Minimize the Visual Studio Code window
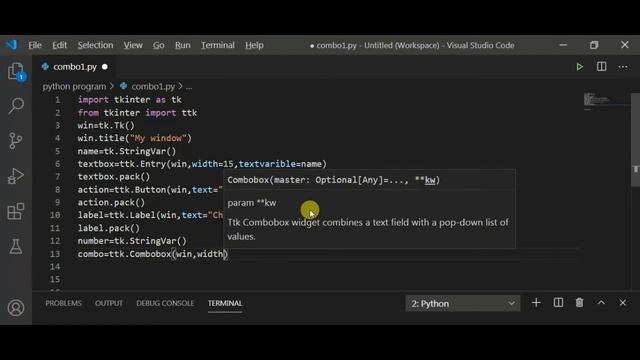Image resolution: width=640 pixels, height=360 pixels. click(563, 45)
